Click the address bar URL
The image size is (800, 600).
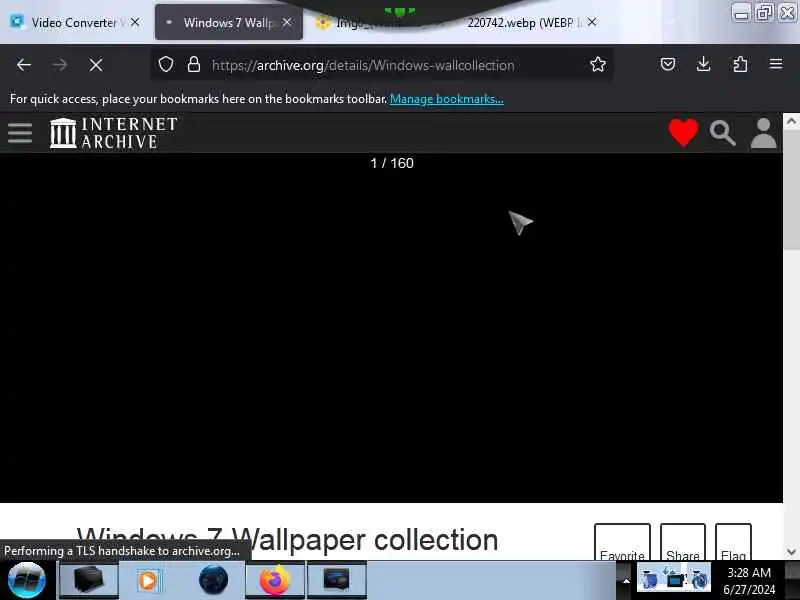pos(363,65)
